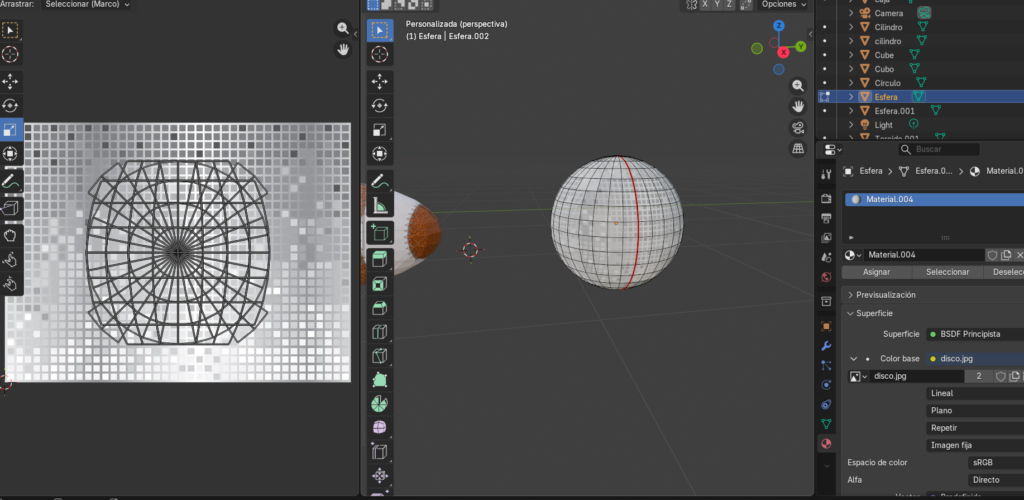This screenshot has width=1024, height=500.
Task: Expand the Camera item in outliner
Action: (x=851, y=13)
